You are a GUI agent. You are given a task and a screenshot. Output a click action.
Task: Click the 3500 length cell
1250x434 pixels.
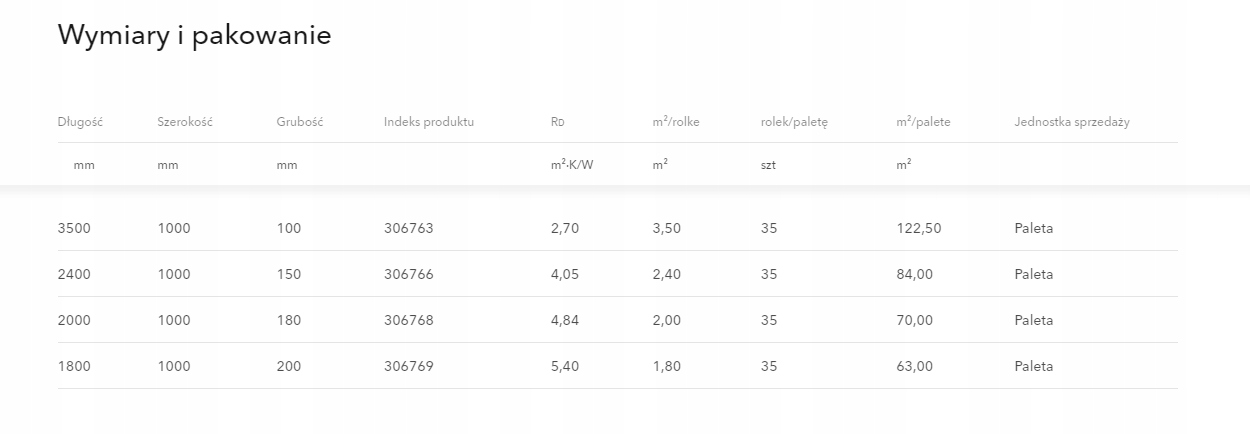pyautogui.click(x=74, y=228)
